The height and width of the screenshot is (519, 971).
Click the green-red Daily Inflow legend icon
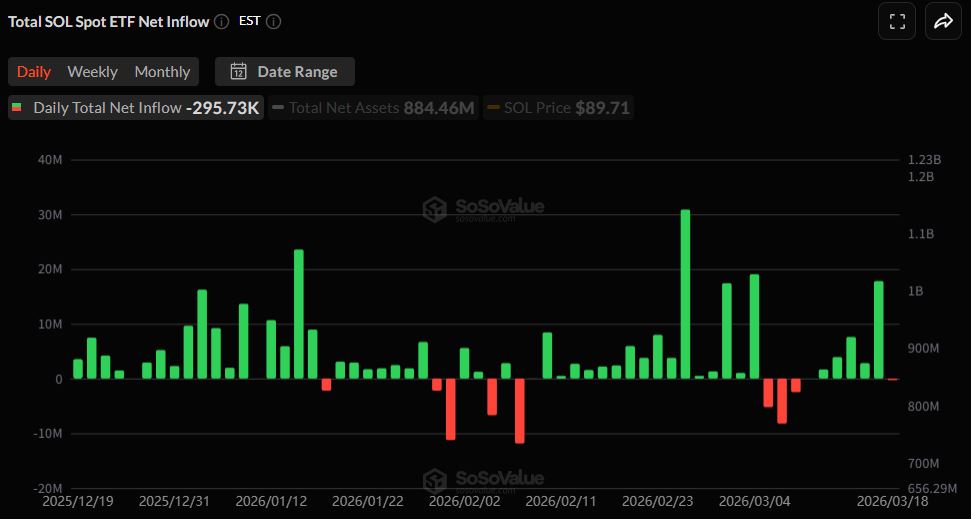(x=17, y=108)
